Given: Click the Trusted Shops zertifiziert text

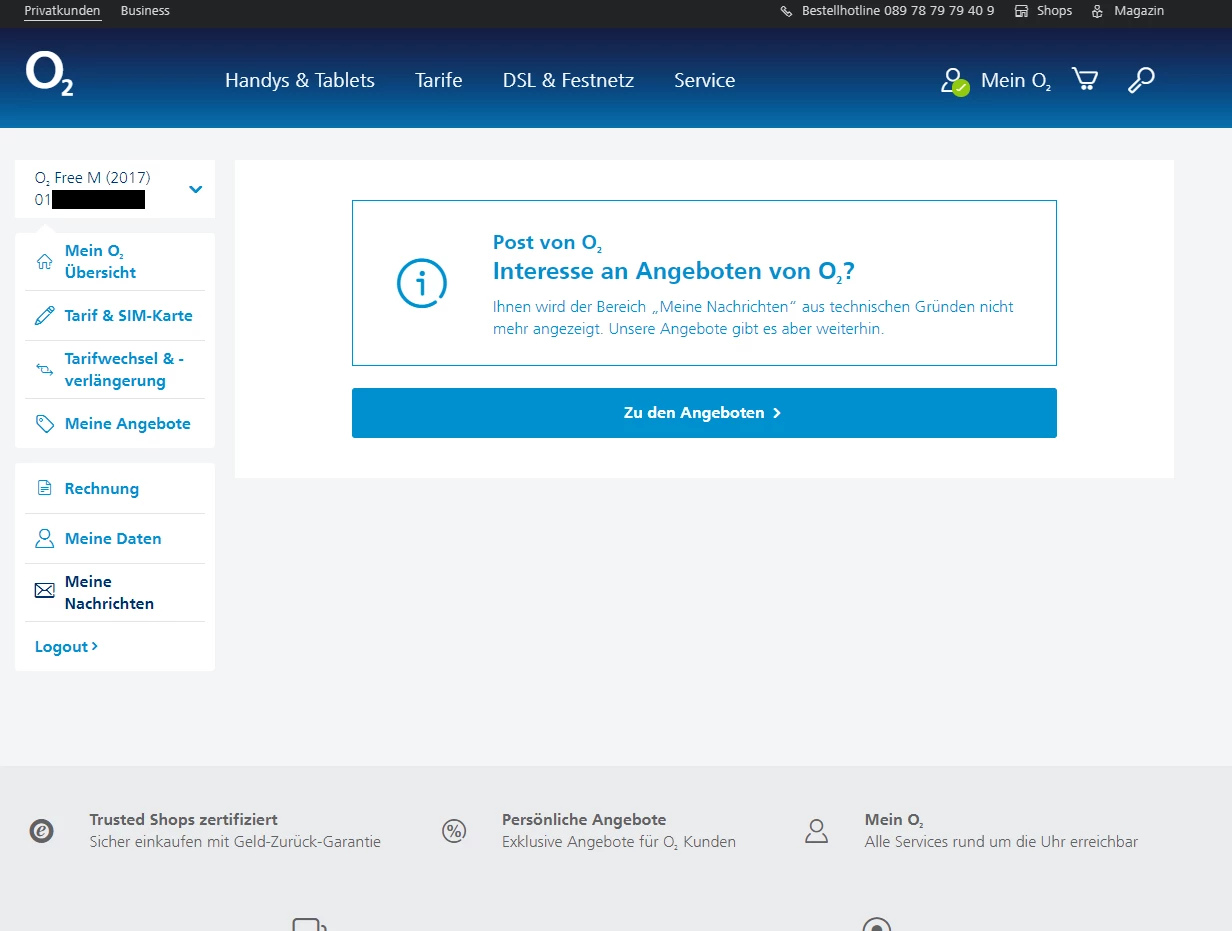Looking at the screenshot, I should pyautogui.click(x=183, y=820).
